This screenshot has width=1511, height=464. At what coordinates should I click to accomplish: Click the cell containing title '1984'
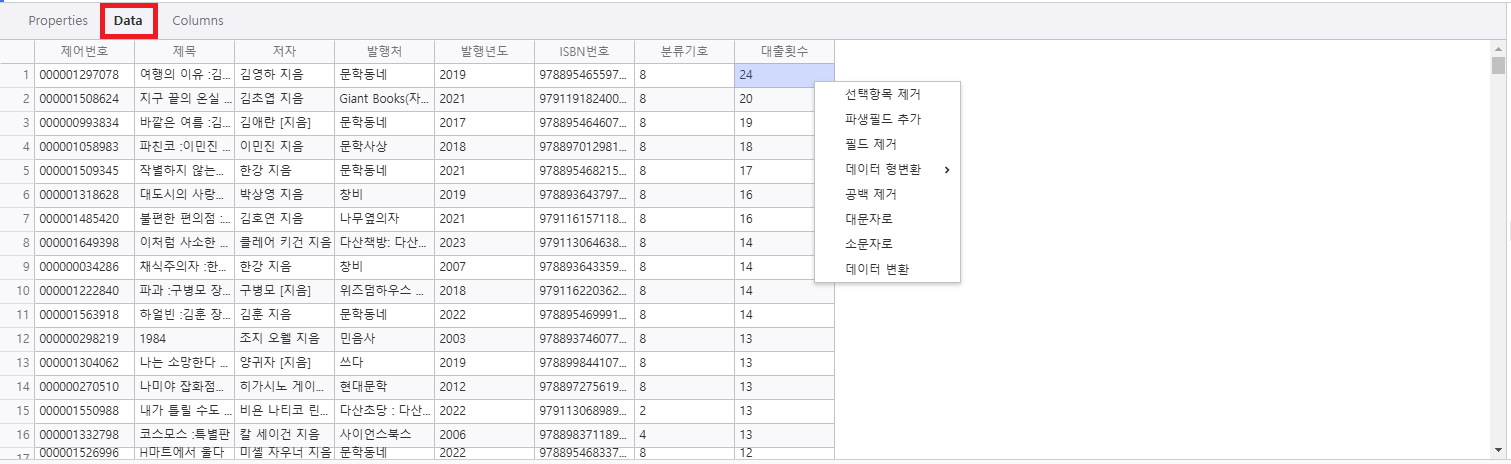pos(184,339)
